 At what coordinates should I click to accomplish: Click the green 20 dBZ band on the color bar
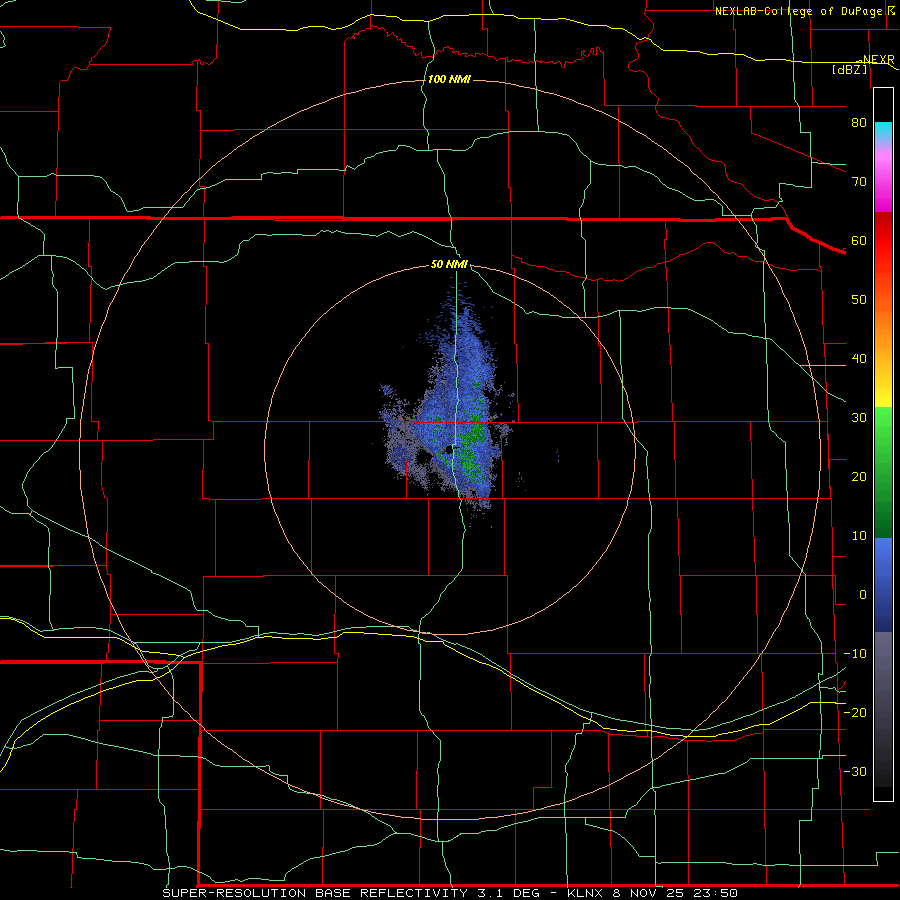pyautogui.click(x=883, y=477)
